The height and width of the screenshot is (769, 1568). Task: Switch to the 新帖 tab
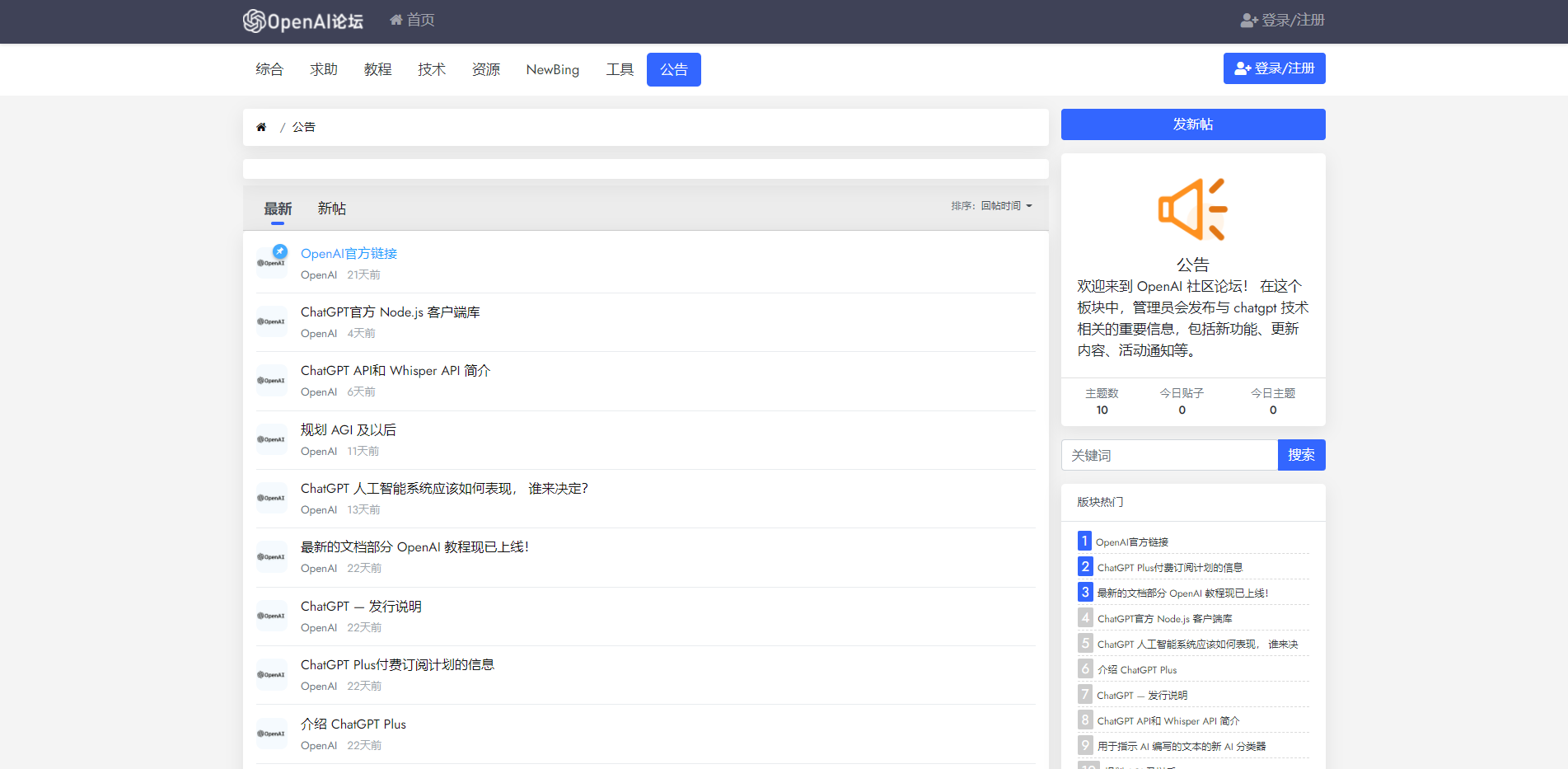332,209
